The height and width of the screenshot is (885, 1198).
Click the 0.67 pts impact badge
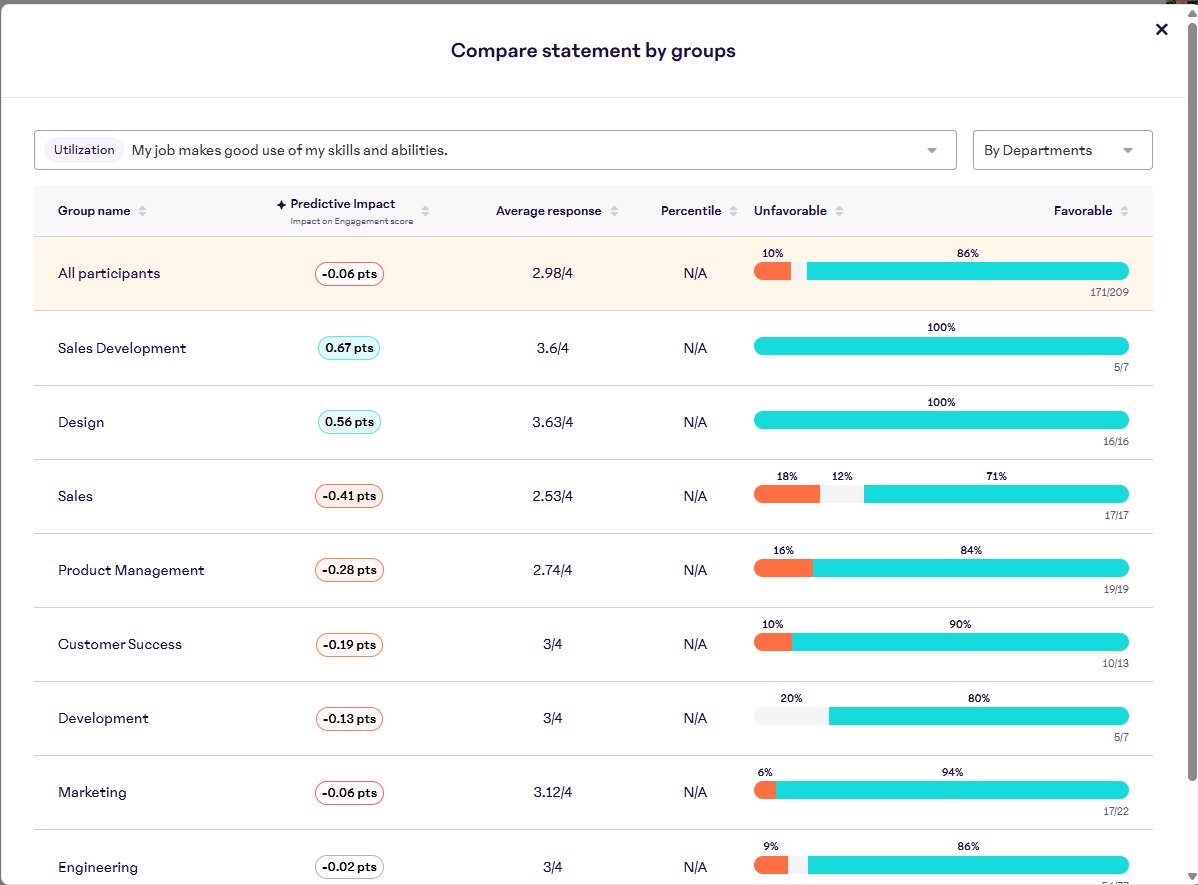click(349, 348)
